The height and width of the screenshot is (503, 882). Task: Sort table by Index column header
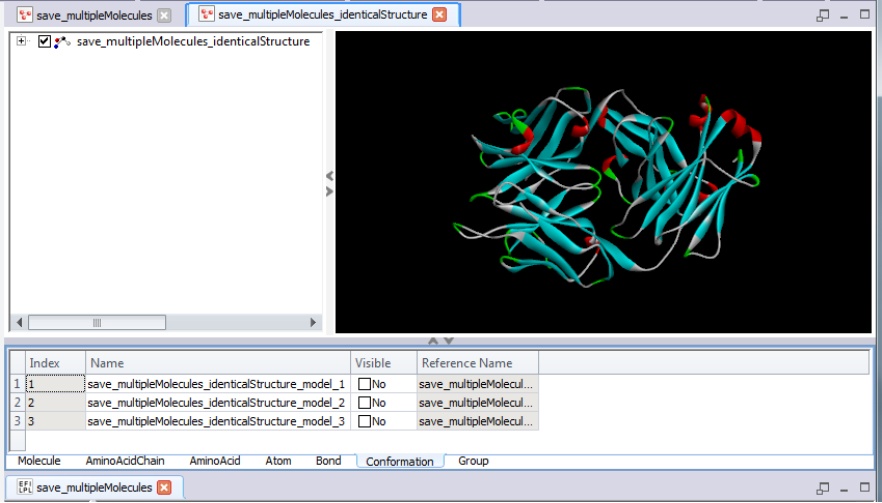click(56, 363)
